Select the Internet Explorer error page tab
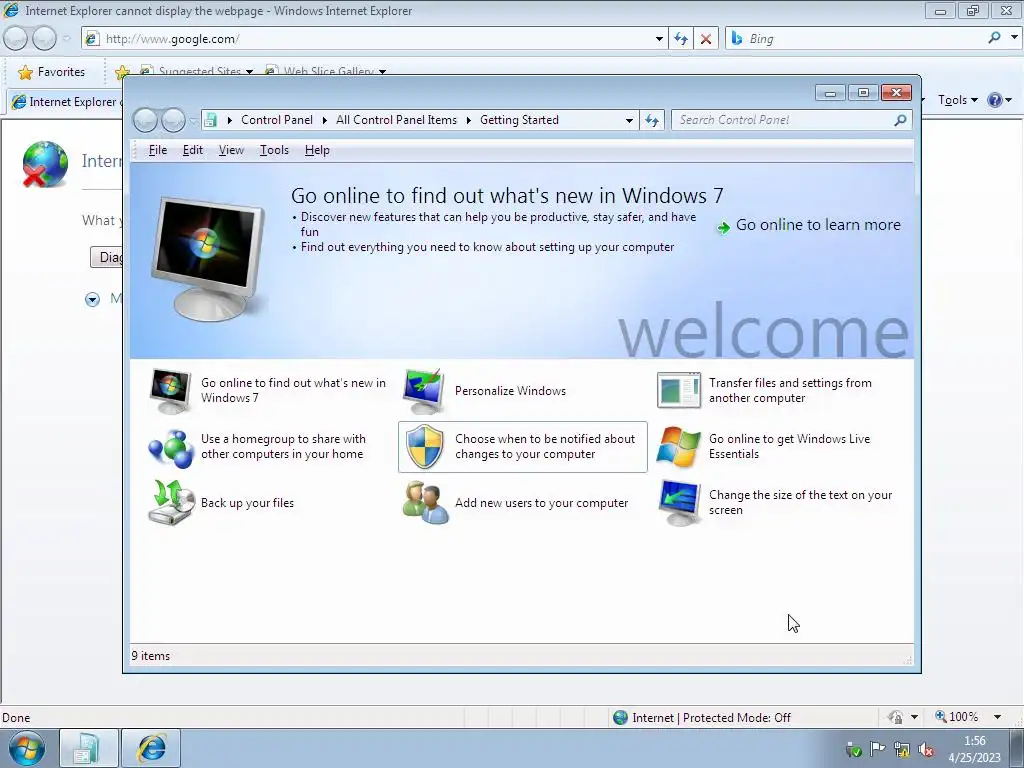Image resolution: width=1024 pixels, height=768 pixels. [65, 102]
